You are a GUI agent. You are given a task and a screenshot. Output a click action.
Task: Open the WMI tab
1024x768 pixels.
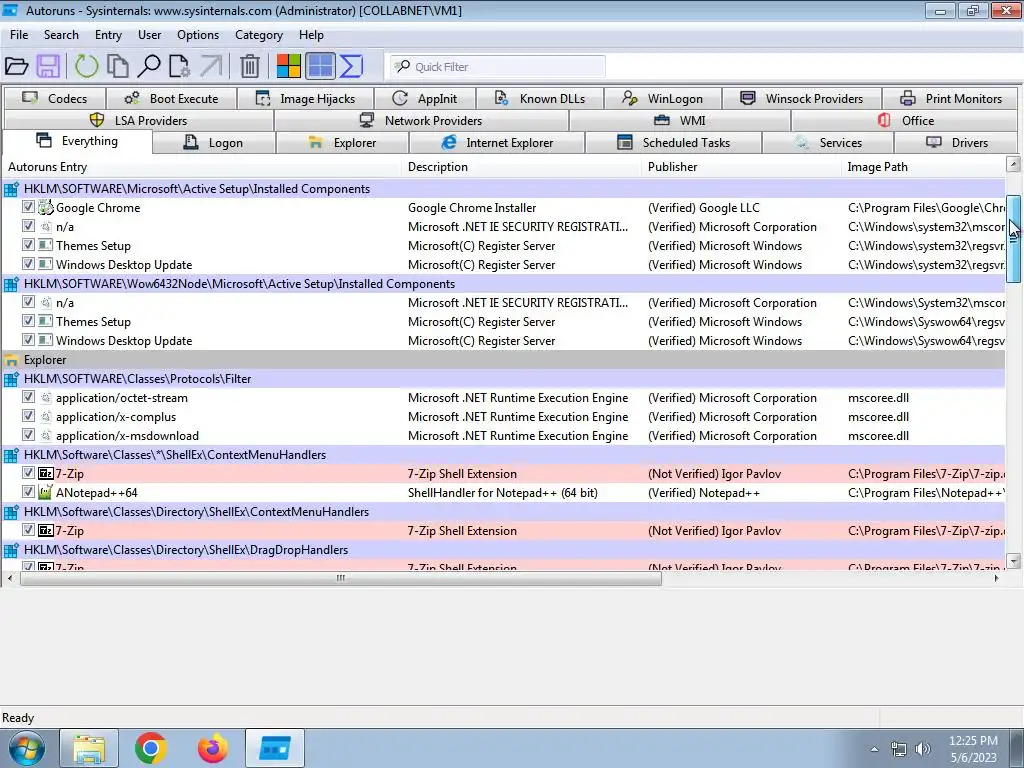click(x=680, y=121)
